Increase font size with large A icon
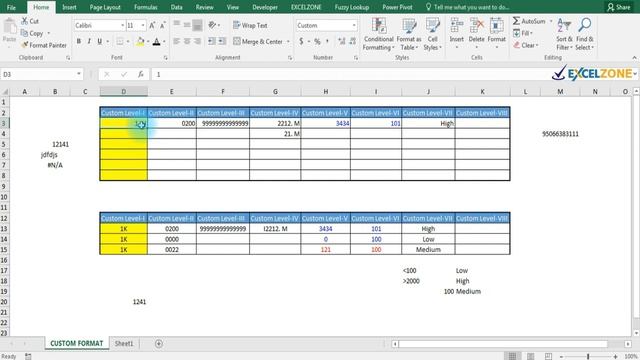Image resolution: width=640 pixels, height=360 pixels. 152,25
